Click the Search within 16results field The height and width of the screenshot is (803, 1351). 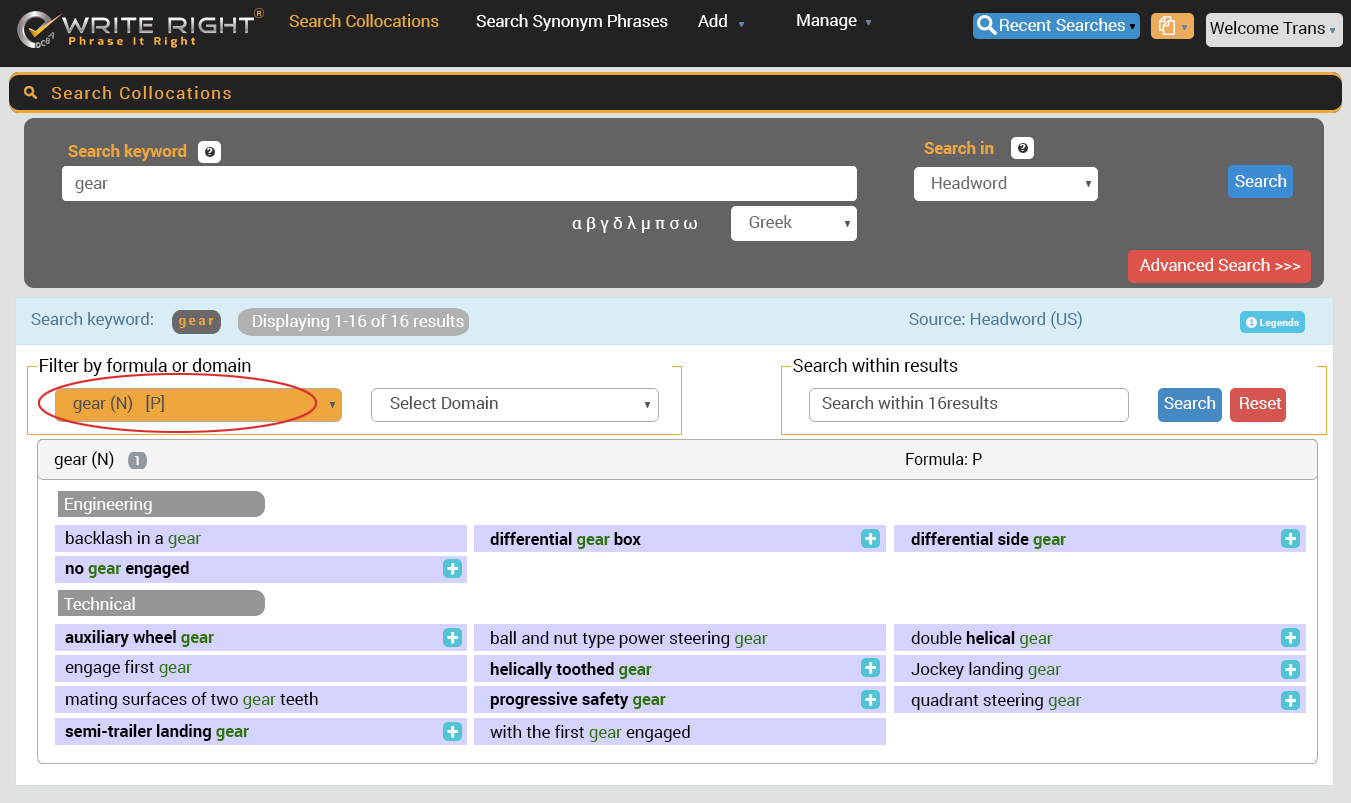(x=968, y=404)
